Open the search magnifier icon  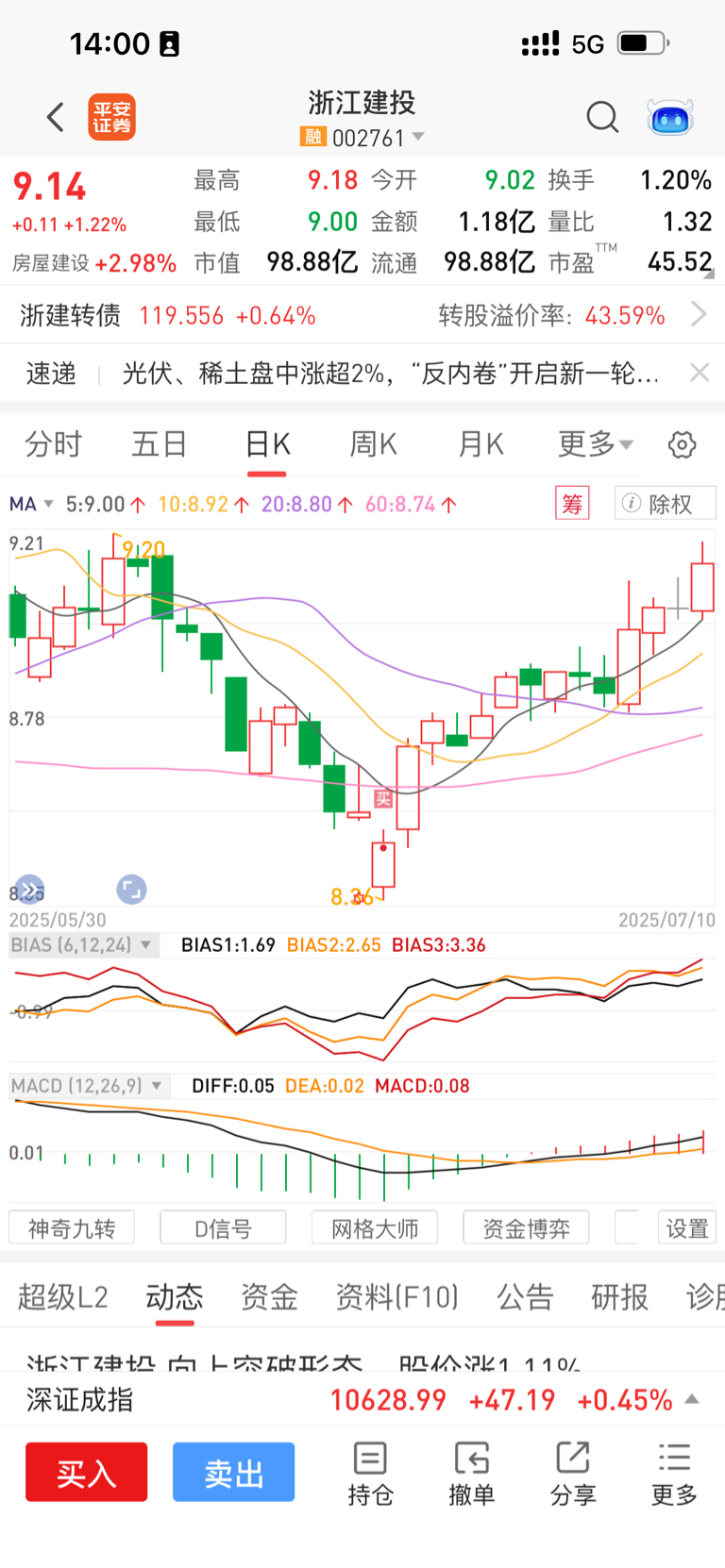[x=602, y=118]
